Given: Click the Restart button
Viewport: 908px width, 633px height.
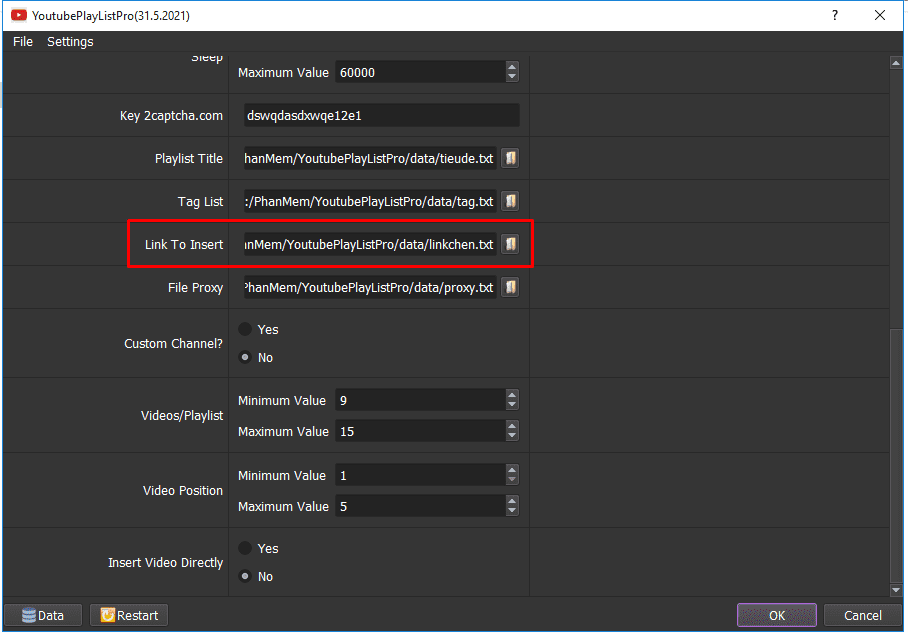Looking at the screenshot, I should [x=129, y=615].
